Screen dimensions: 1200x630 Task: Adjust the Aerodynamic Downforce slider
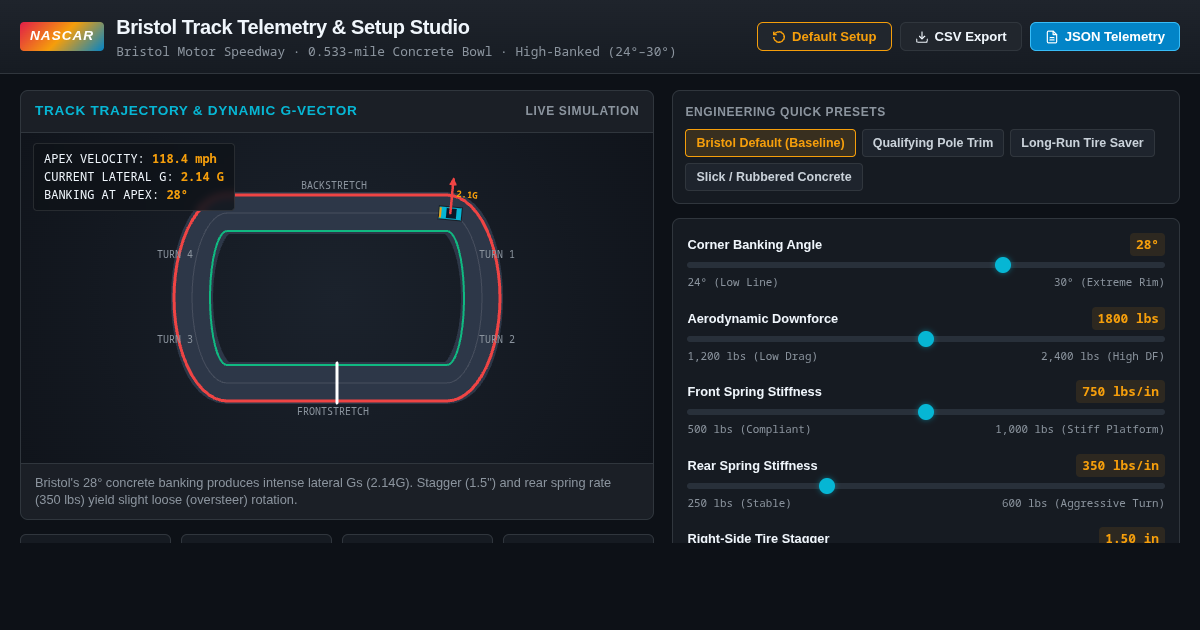(926, 339)
